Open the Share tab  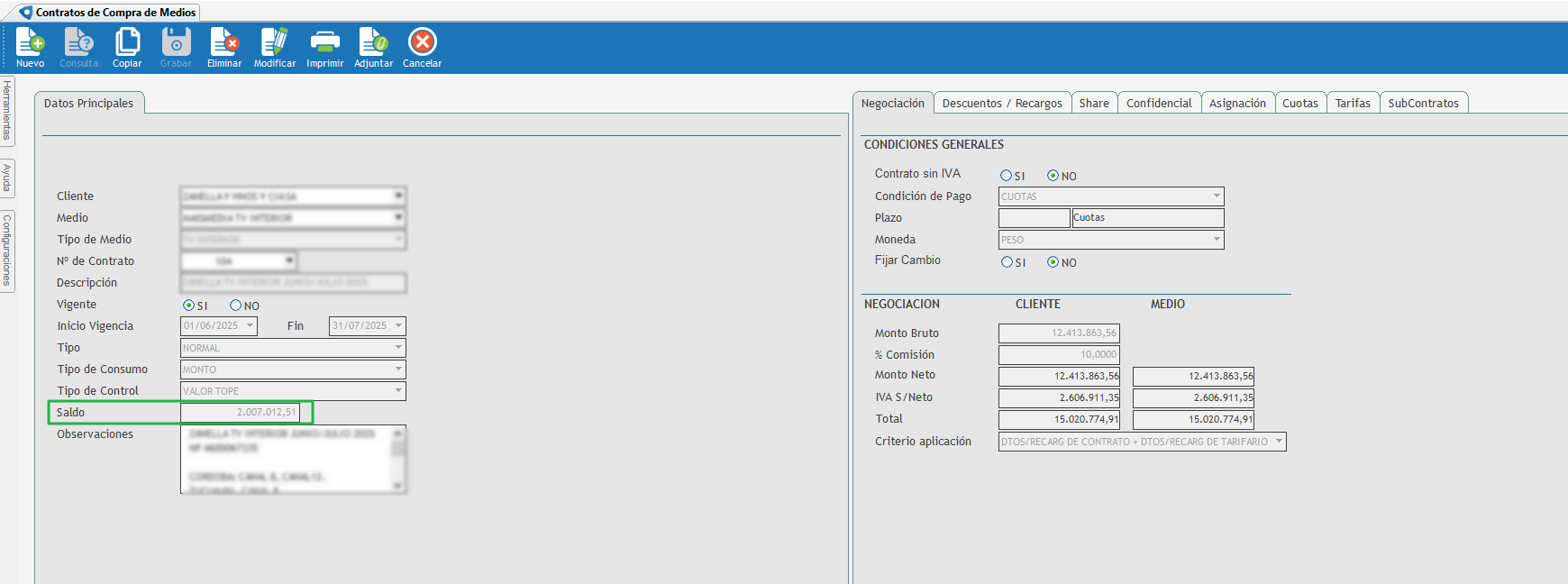click(1094, 103)
